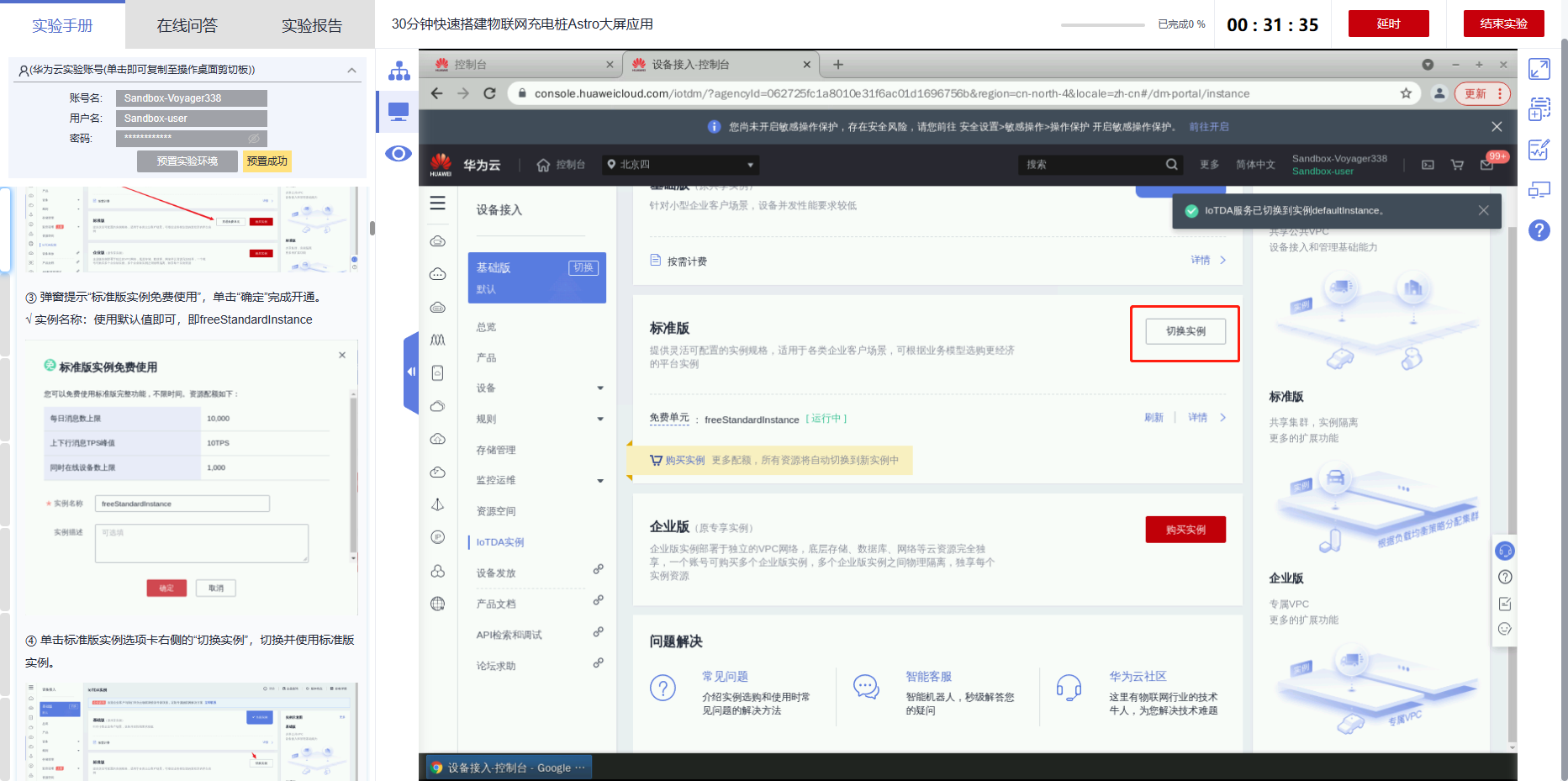Click the lab completion progress bar
Screen dimensions: 1568x781
pyautogui.click(x=1103, y=25)
